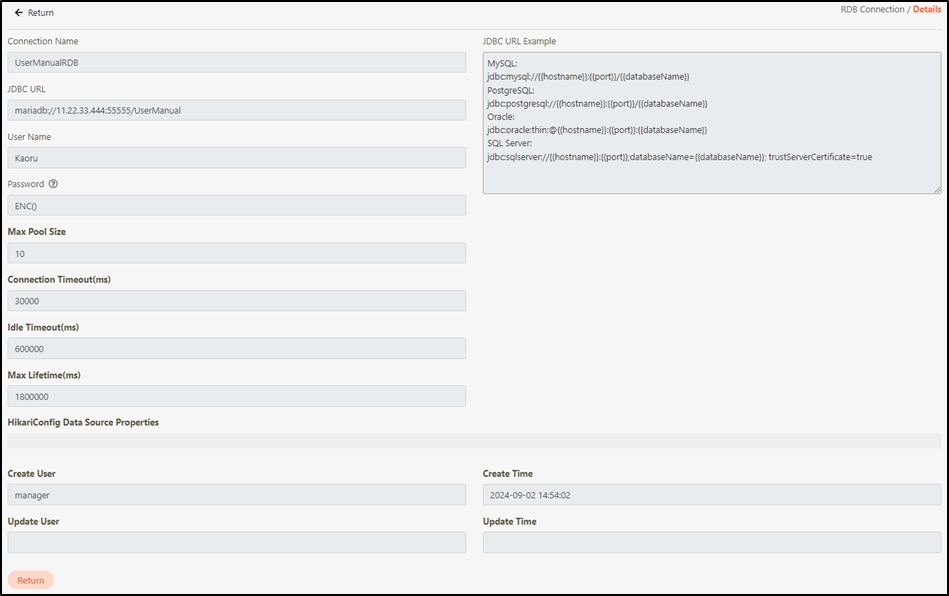Select the Max Lifetime(ms) field
This screenshot has height=596, width=949.
[x=236, y=397]
